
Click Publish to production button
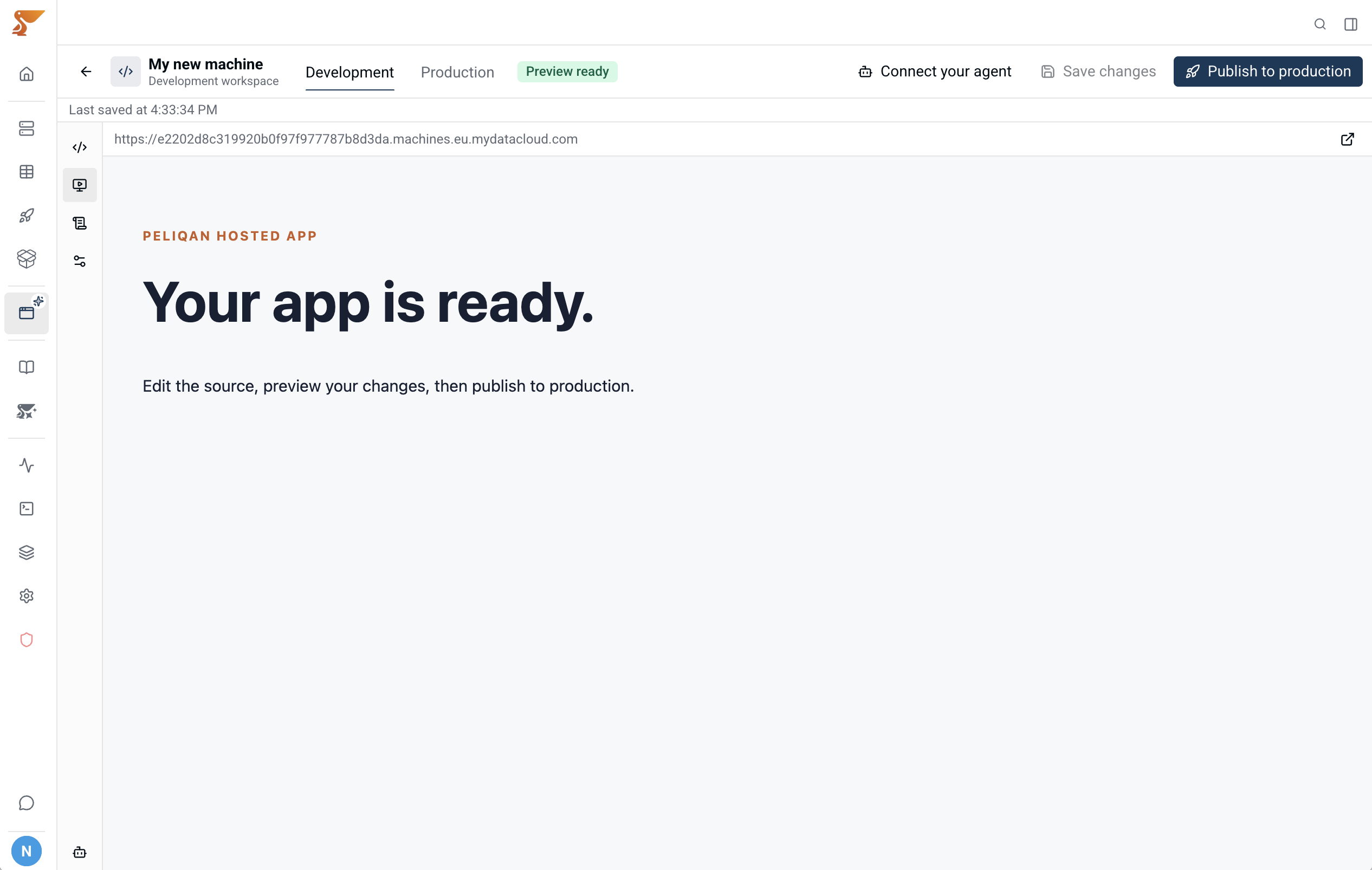tap(1268, 71)
